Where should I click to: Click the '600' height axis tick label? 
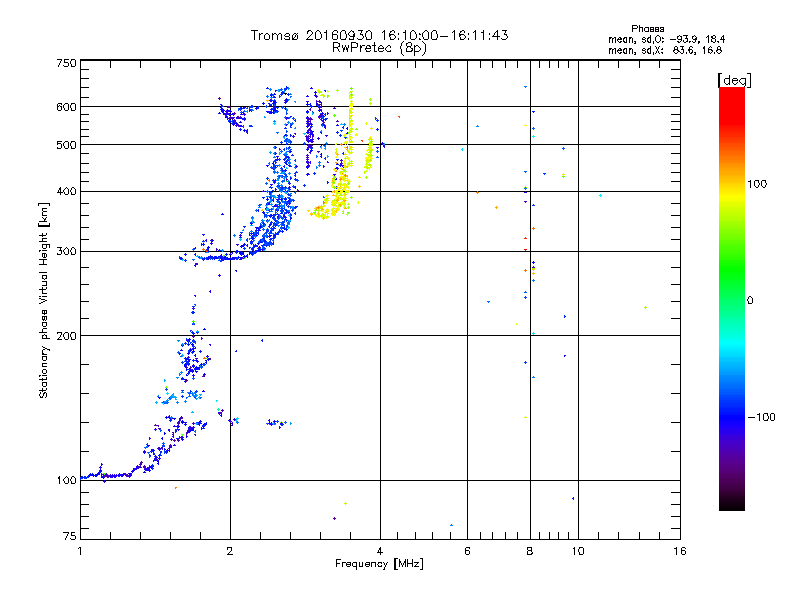pyautogui.click(x=66, y=107)
